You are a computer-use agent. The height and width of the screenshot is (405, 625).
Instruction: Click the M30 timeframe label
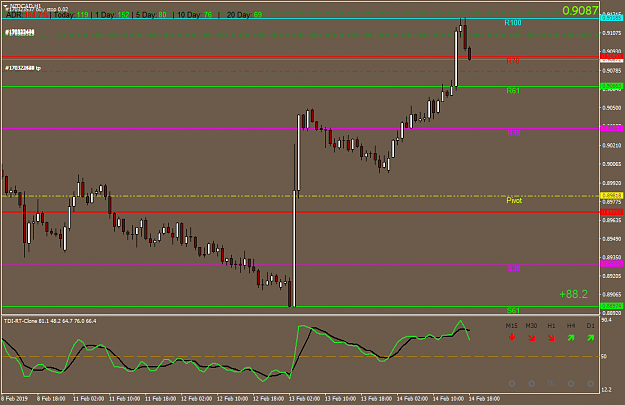click(531, 326)
